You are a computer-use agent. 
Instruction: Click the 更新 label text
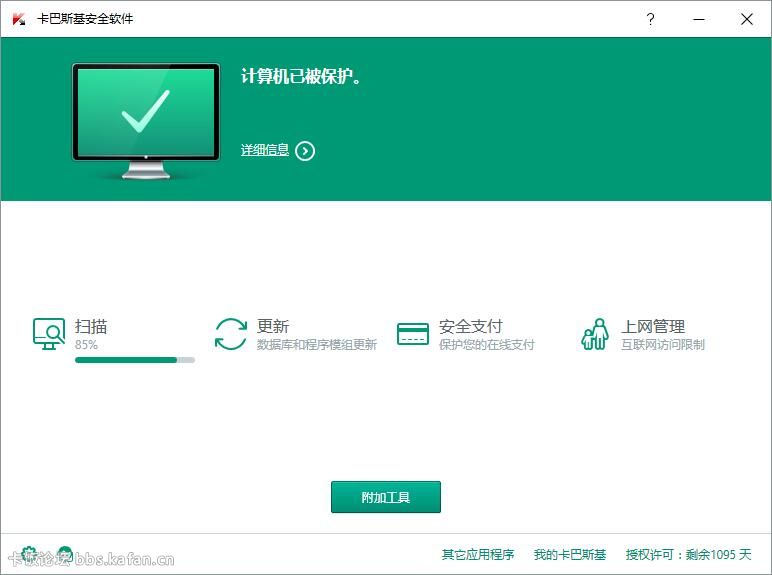[273, 326]
